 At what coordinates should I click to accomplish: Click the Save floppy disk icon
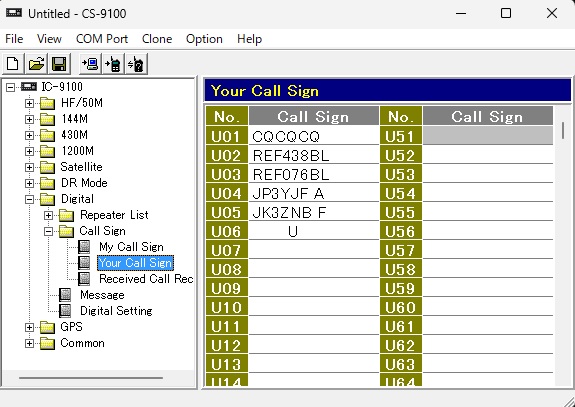tap(59, 64)
